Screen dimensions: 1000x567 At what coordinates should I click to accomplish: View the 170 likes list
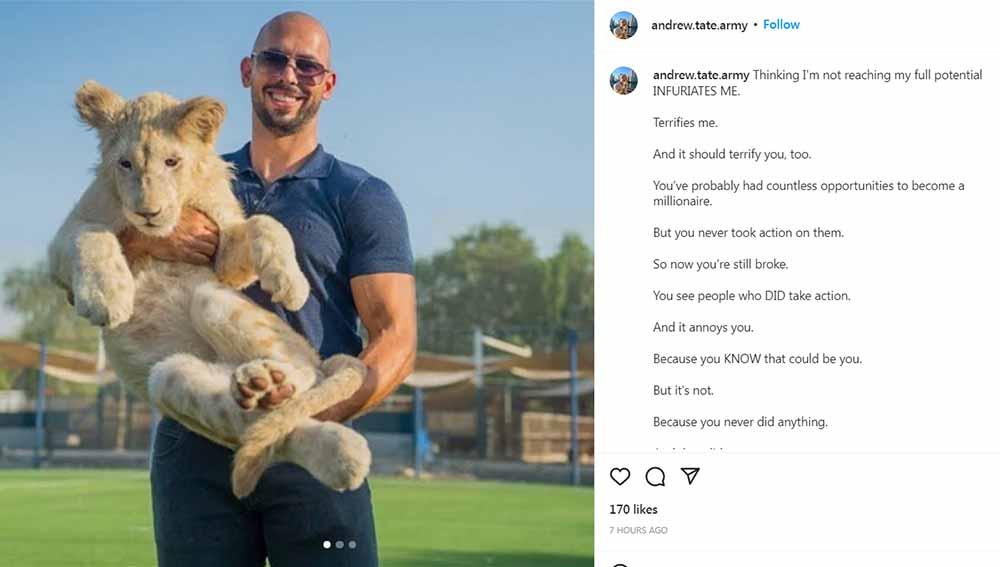633,509
